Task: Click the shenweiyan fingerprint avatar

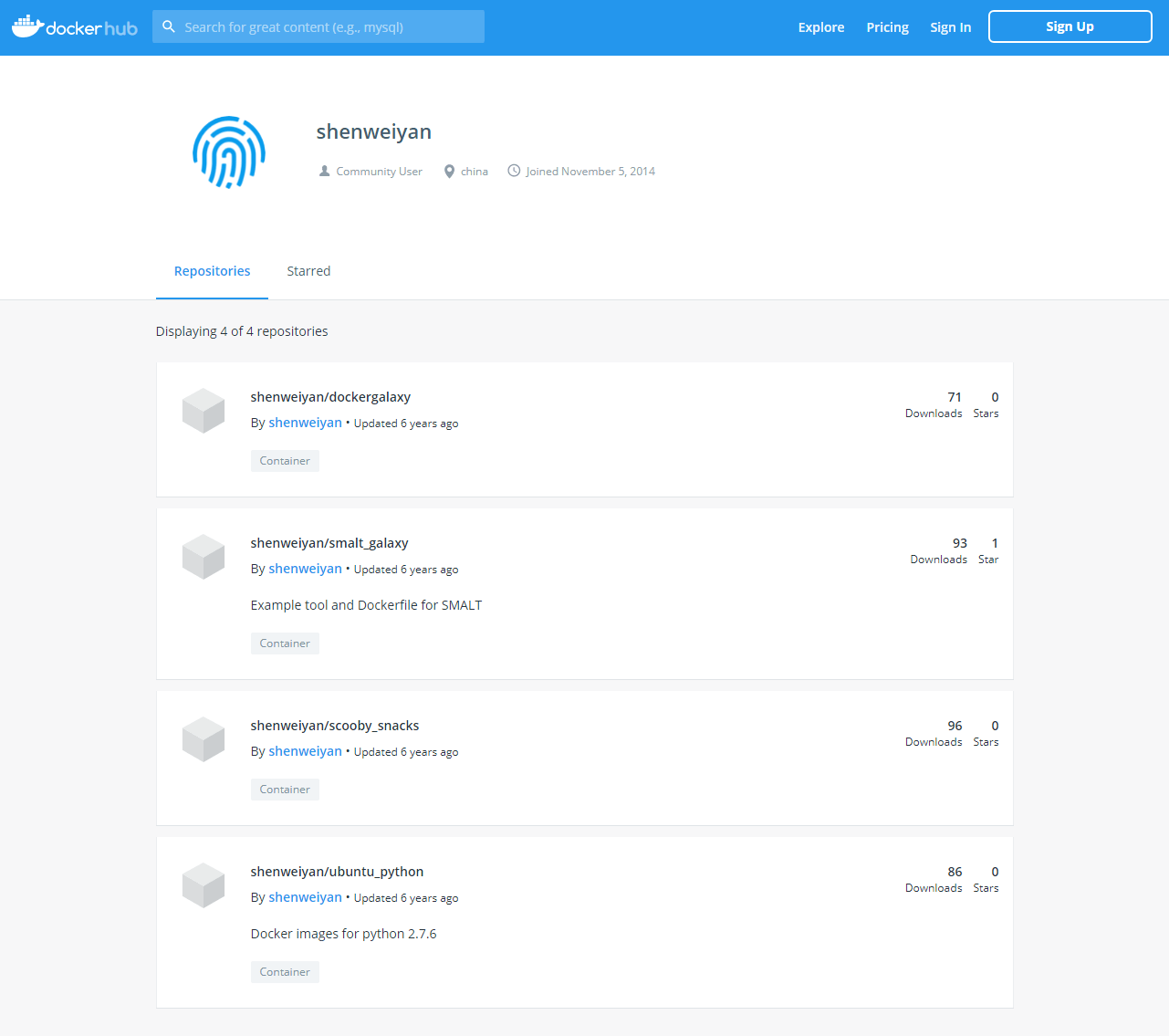Action: coord(229,152)
